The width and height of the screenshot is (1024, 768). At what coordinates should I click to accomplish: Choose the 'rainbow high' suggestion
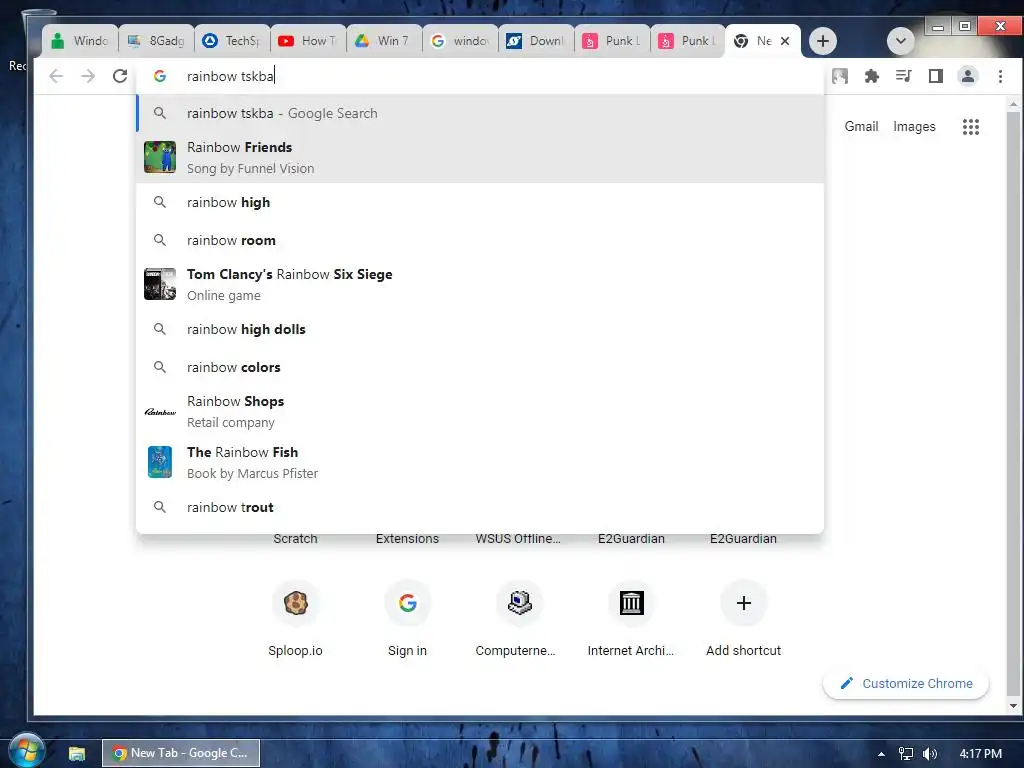[480, 202]
